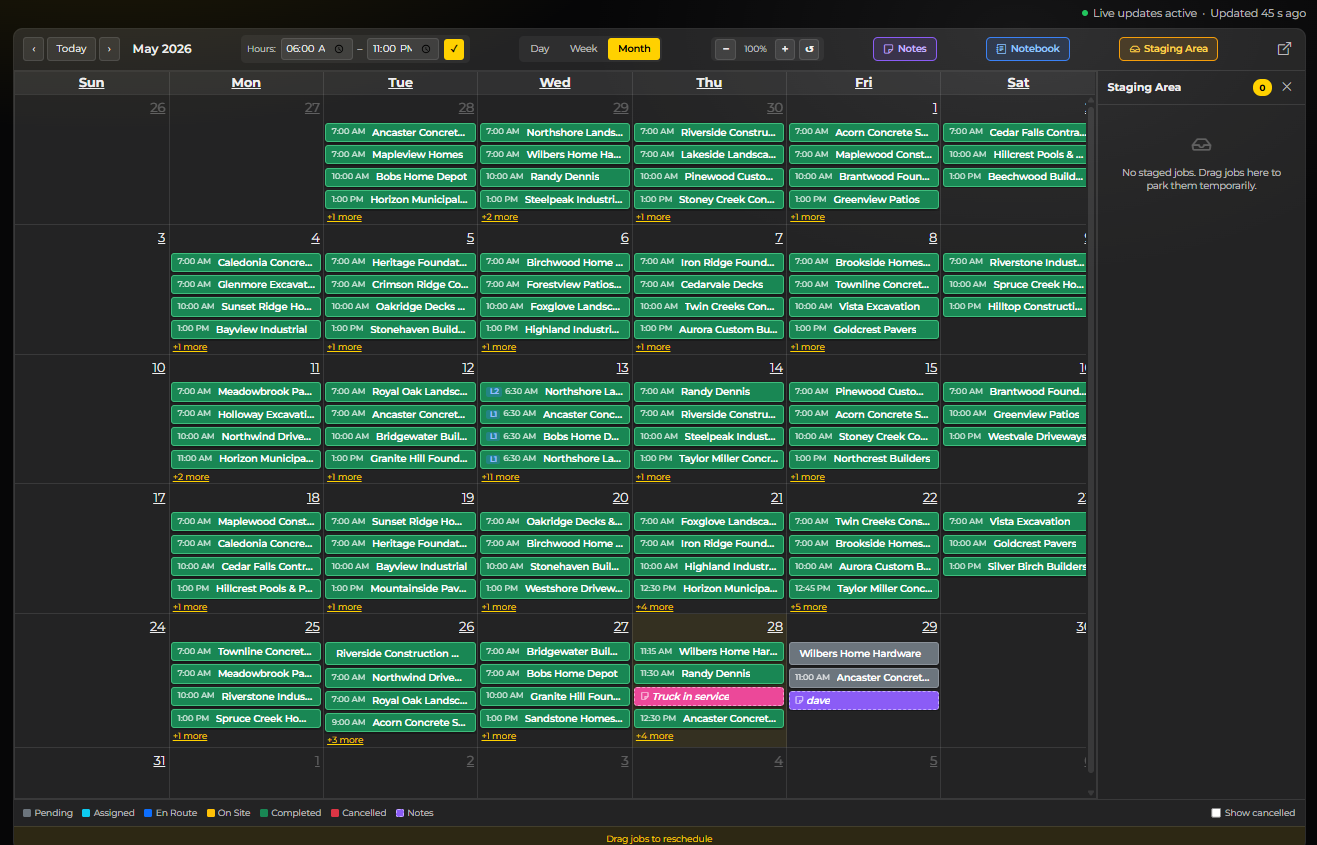Expand +2 more jobs on Wednesday April 29
Screen dimensions: 1317x845
click(x=500, y=217)
